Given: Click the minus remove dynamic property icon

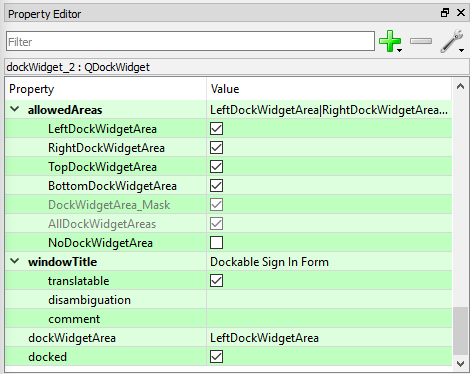Looking at the screenshot, I should (421, 41).
